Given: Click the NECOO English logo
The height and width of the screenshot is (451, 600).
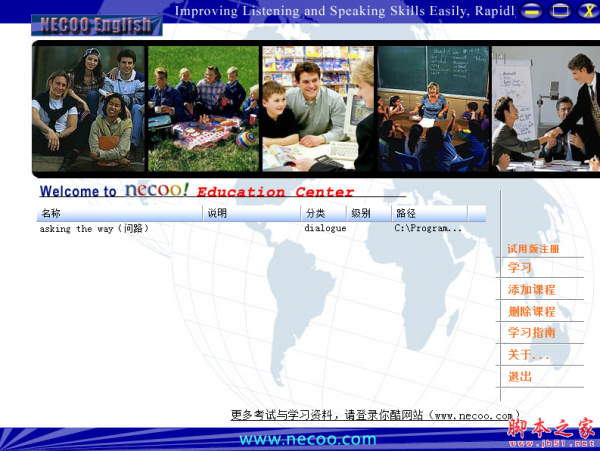Looking at the screenshot, I should [x=96, y=25].
